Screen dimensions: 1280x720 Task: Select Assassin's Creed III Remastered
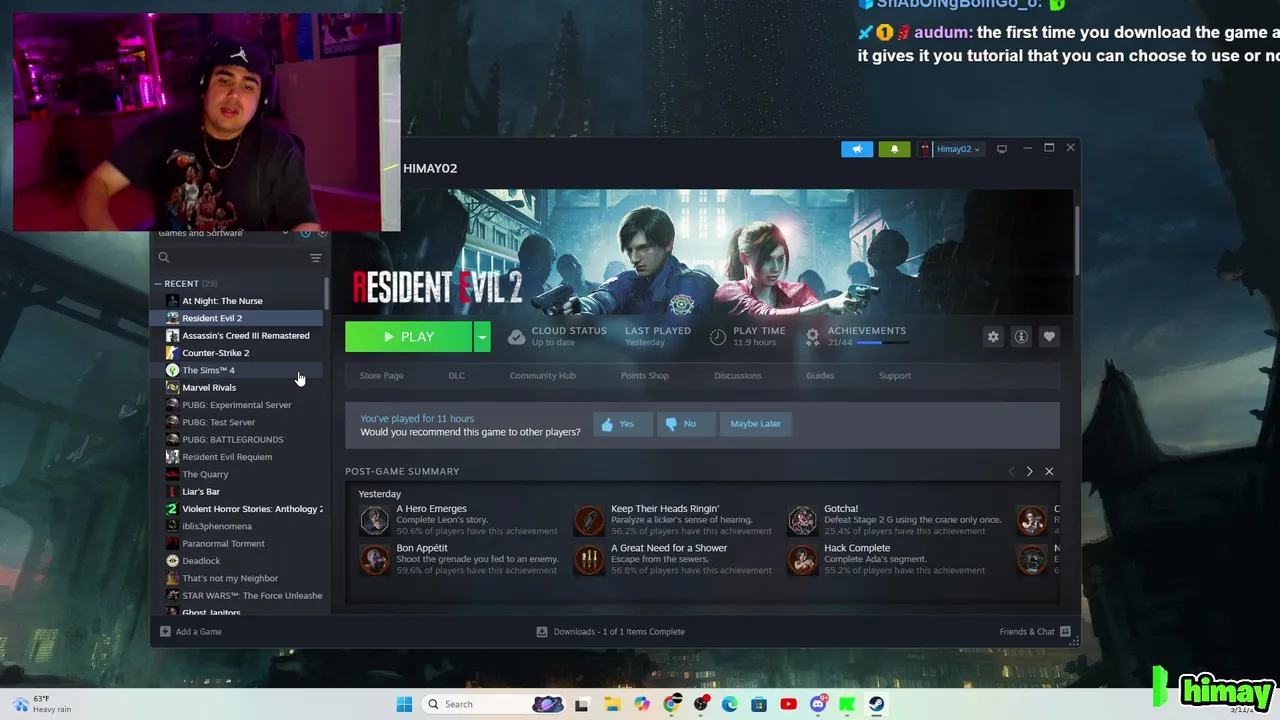click(236, 336)
